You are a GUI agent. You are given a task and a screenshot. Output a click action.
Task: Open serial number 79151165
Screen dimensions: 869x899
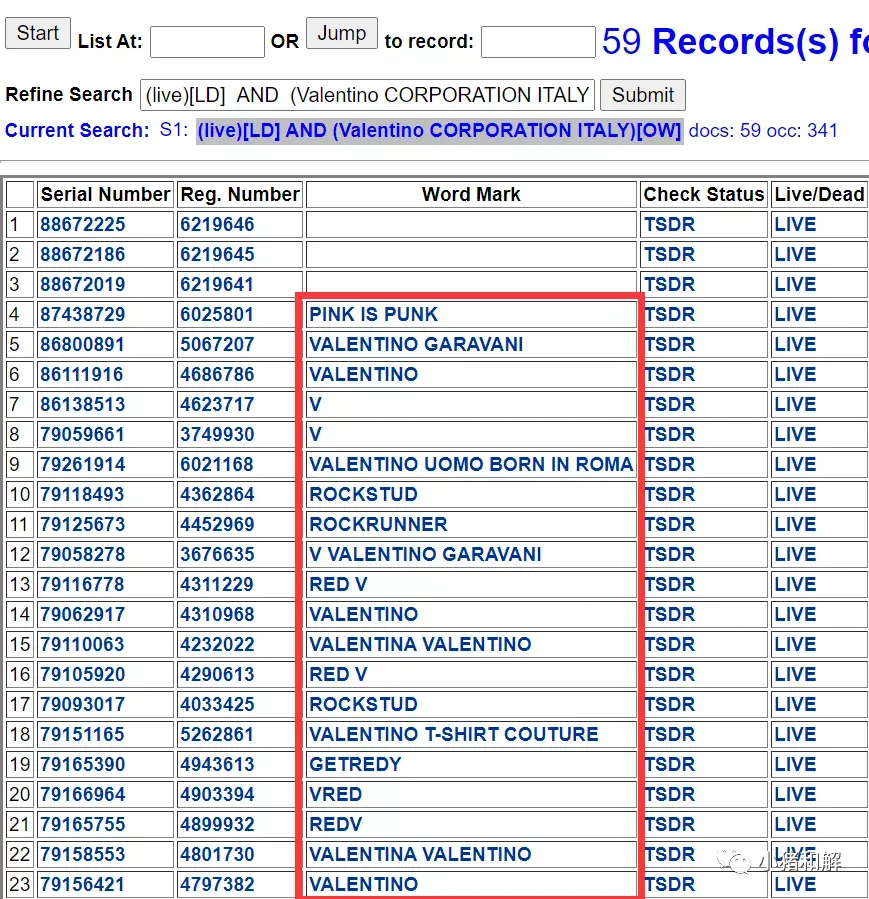[83, 734]
